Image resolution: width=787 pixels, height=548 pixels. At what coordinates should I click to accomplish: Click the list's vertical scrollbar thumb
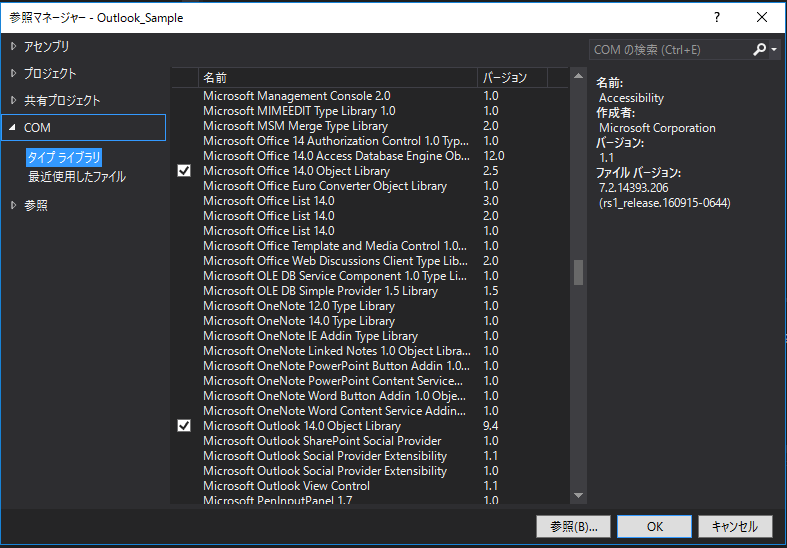pyautogui.click(x=578, y=272)
